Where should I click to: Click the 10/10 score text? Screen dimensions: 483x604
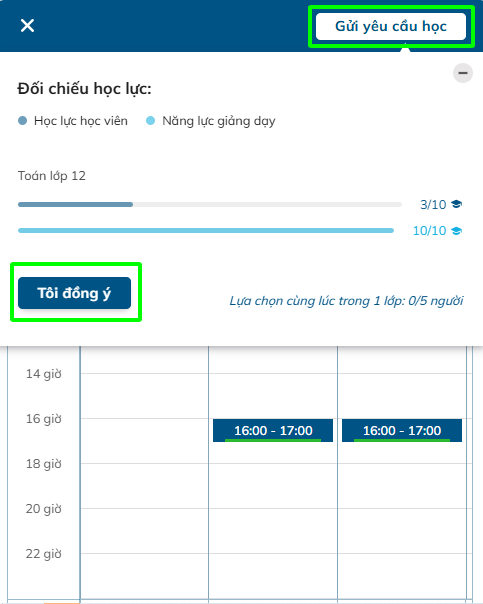pyautogui.click(x=429, y=231)
